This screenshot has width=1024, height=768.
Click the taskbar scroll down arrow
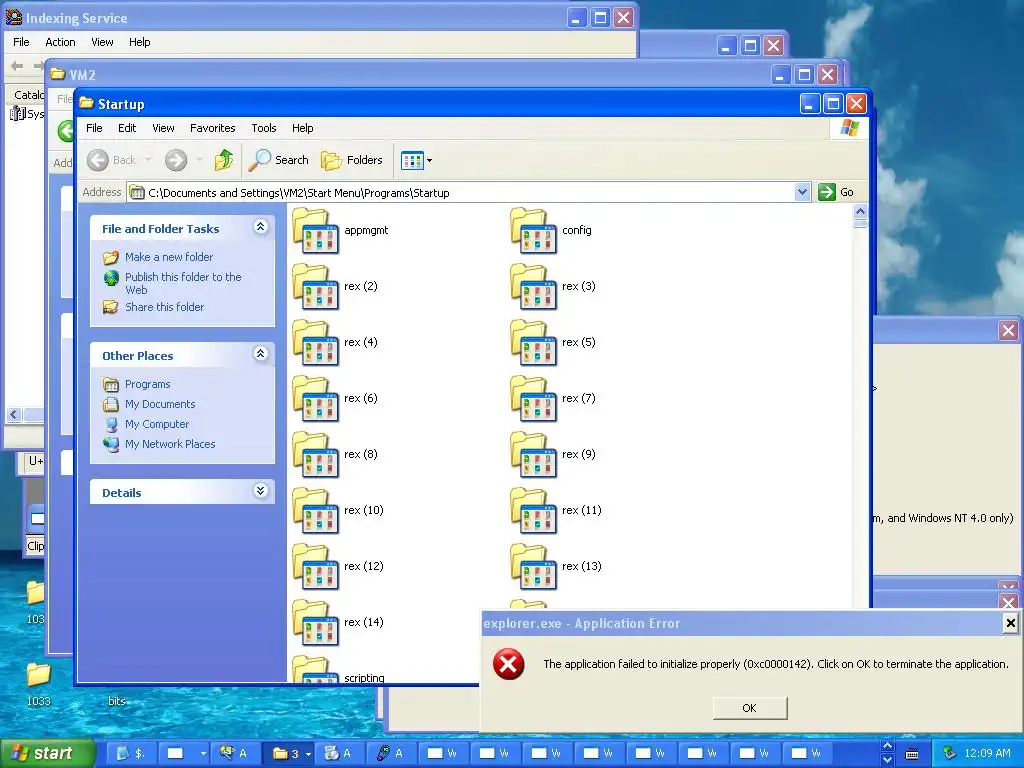pos(887,760)
